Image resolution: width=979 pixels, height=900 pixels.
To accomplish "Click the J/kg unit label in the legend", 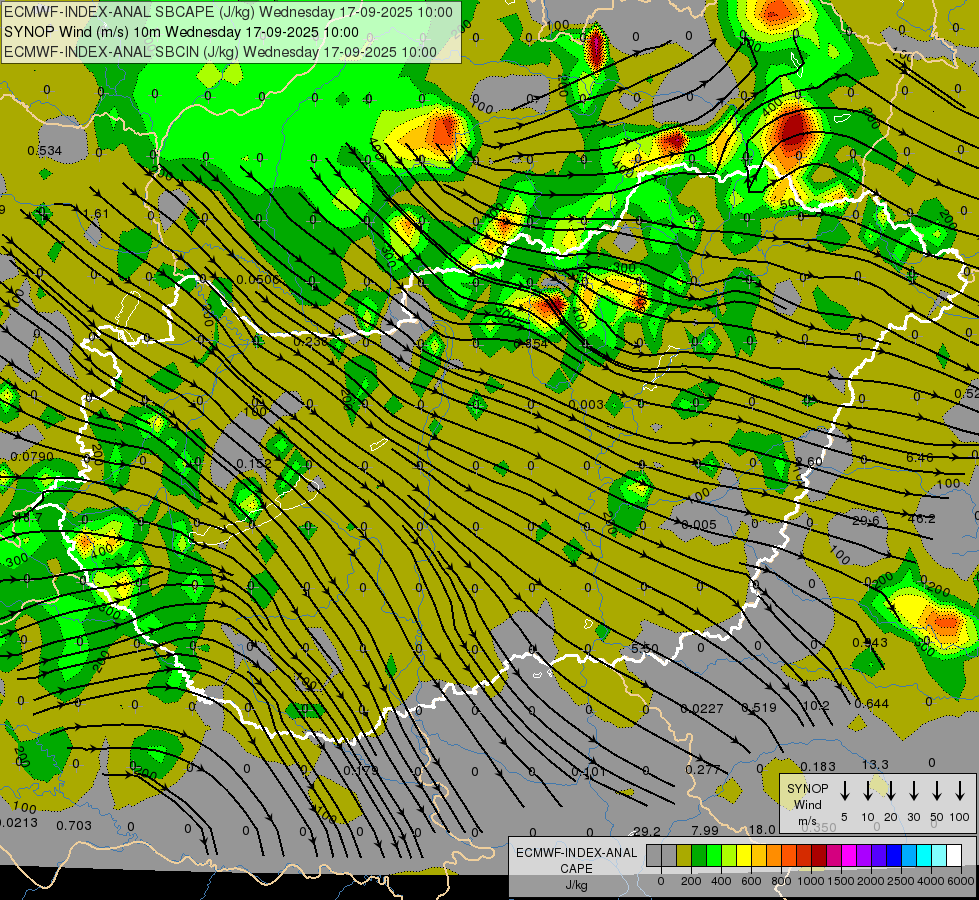I will pos(576,885).
